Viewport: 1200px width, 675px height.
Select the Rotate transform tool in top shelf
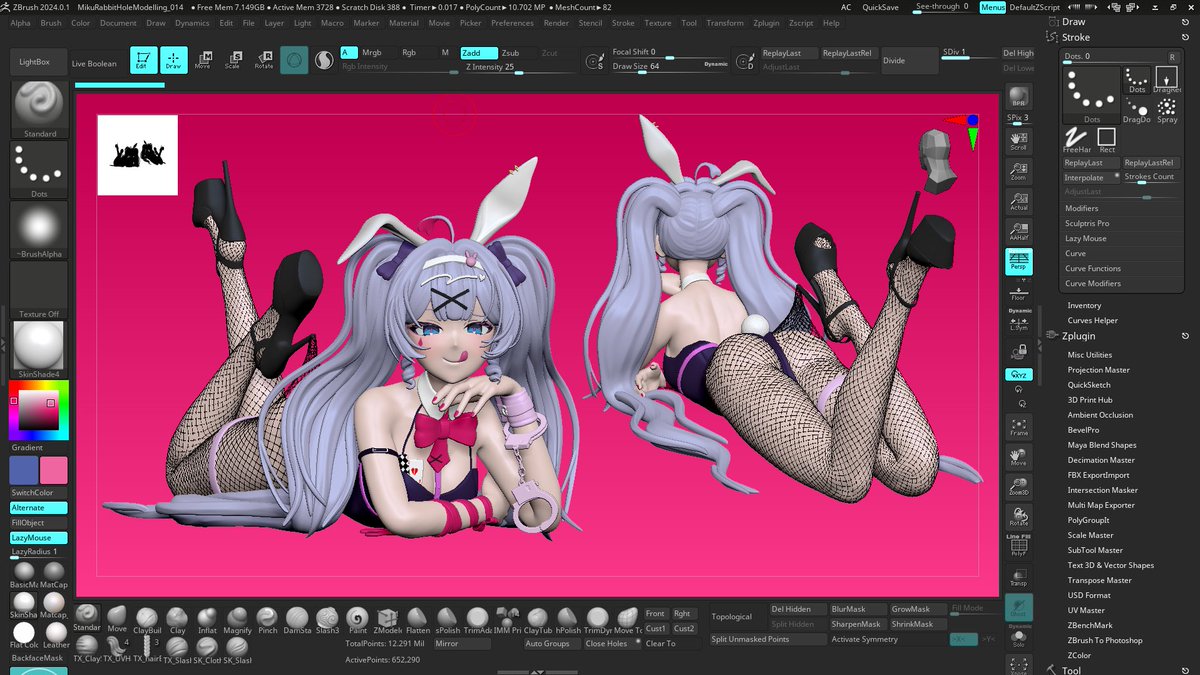tap(263, 60)
